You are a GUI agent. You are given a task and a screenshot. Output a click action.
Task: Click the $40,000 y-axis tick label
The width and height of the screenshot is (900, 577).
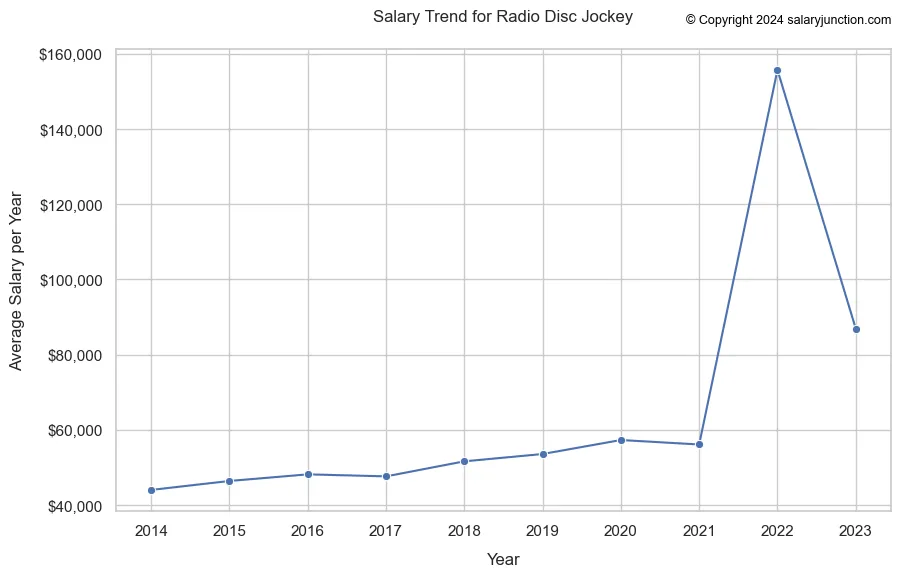[74, 506]
